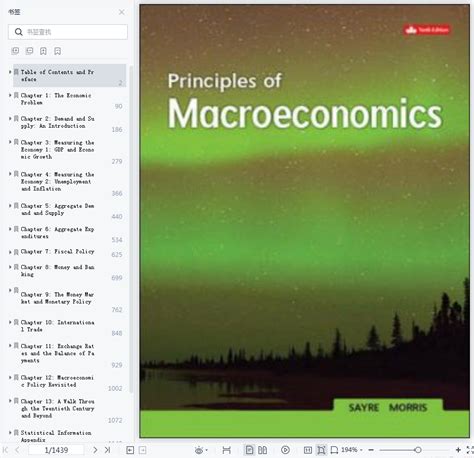Viewport: 474px width, 458px height.
Task: Expand Chapter 5: Aggregate Demand and Supply
Action: (10, 206)
